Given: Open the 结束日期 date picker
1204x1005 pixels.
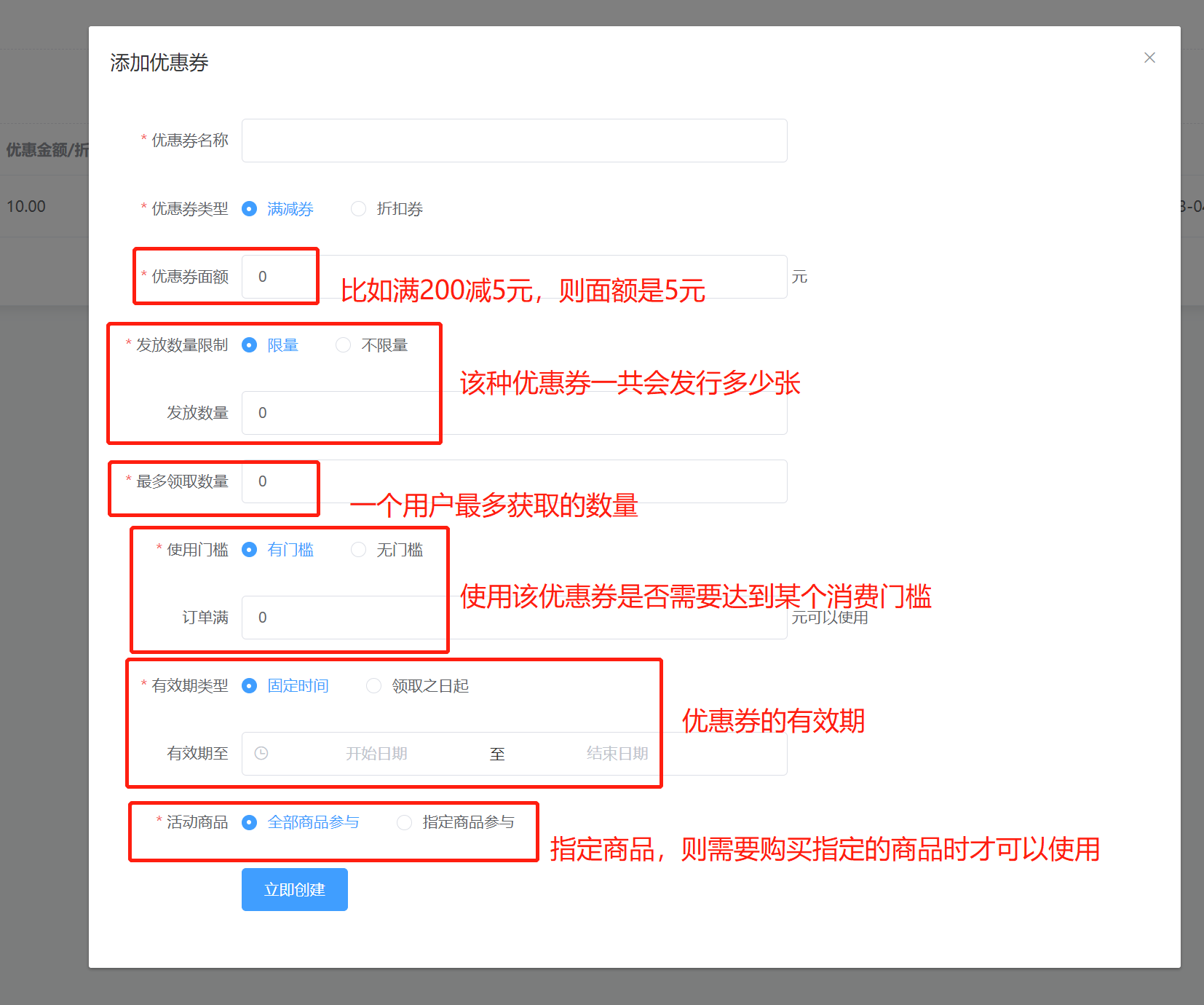Looking at the screenshot, I should pyautogui.click(x=617, y=754).
